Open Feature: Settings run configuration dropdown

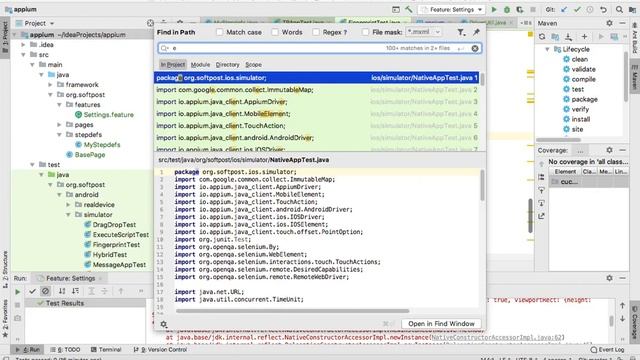[x=452, y=9]
